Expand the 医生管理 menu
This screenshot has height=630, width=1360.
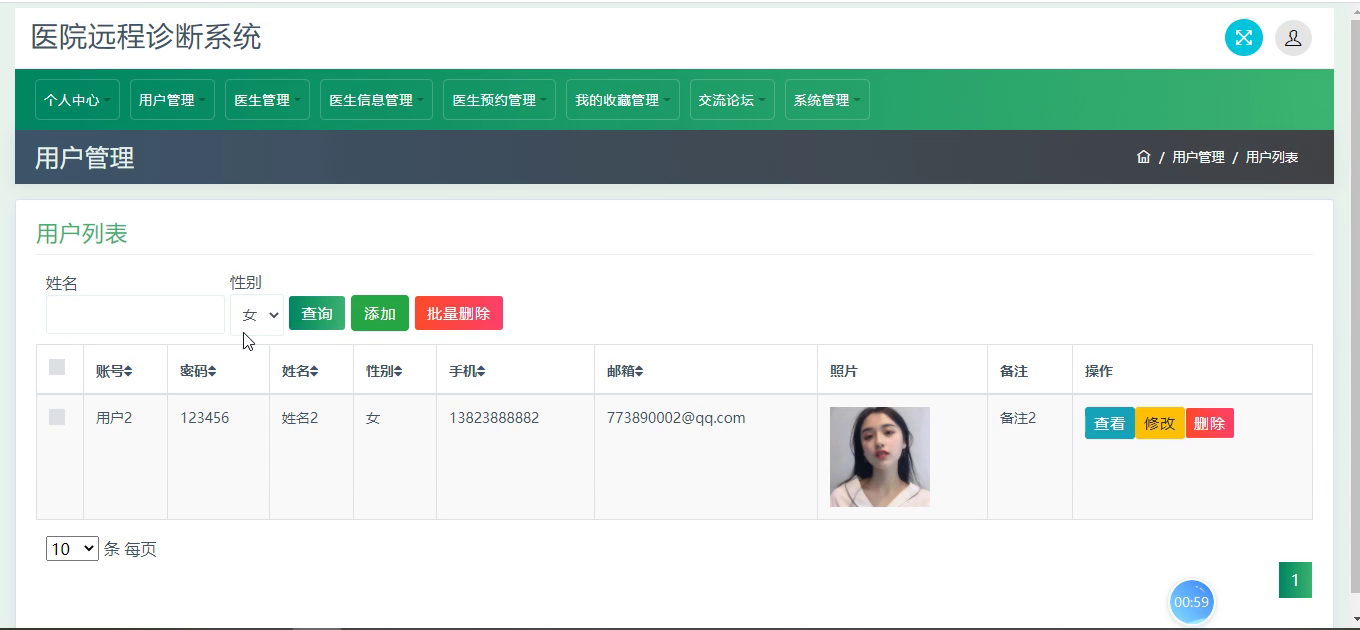(x=267, y=100)
